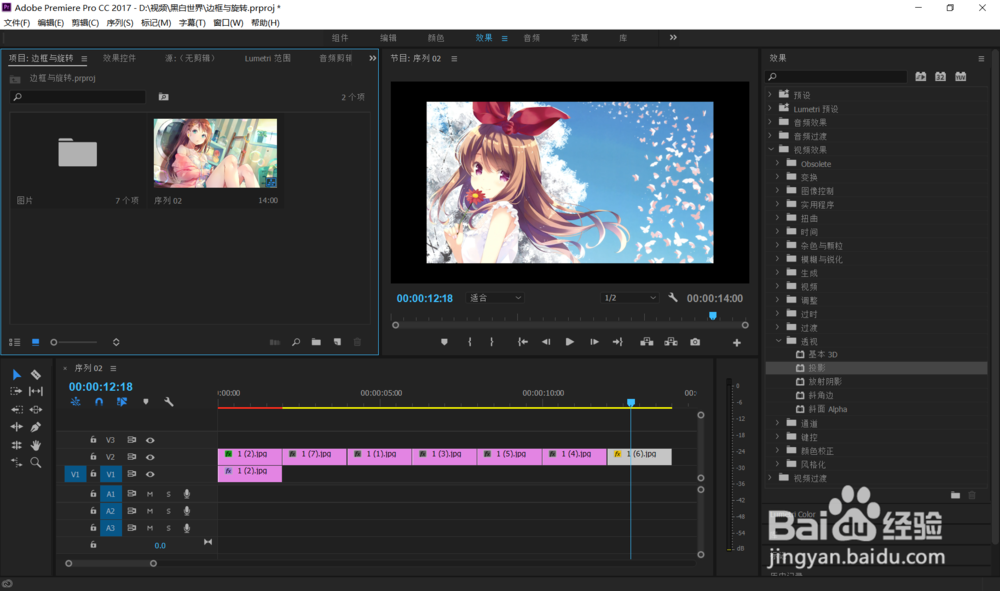Click the thumbnail size zoom slider handle
This screenshot has width=1000, height=591.
[54, 342]
